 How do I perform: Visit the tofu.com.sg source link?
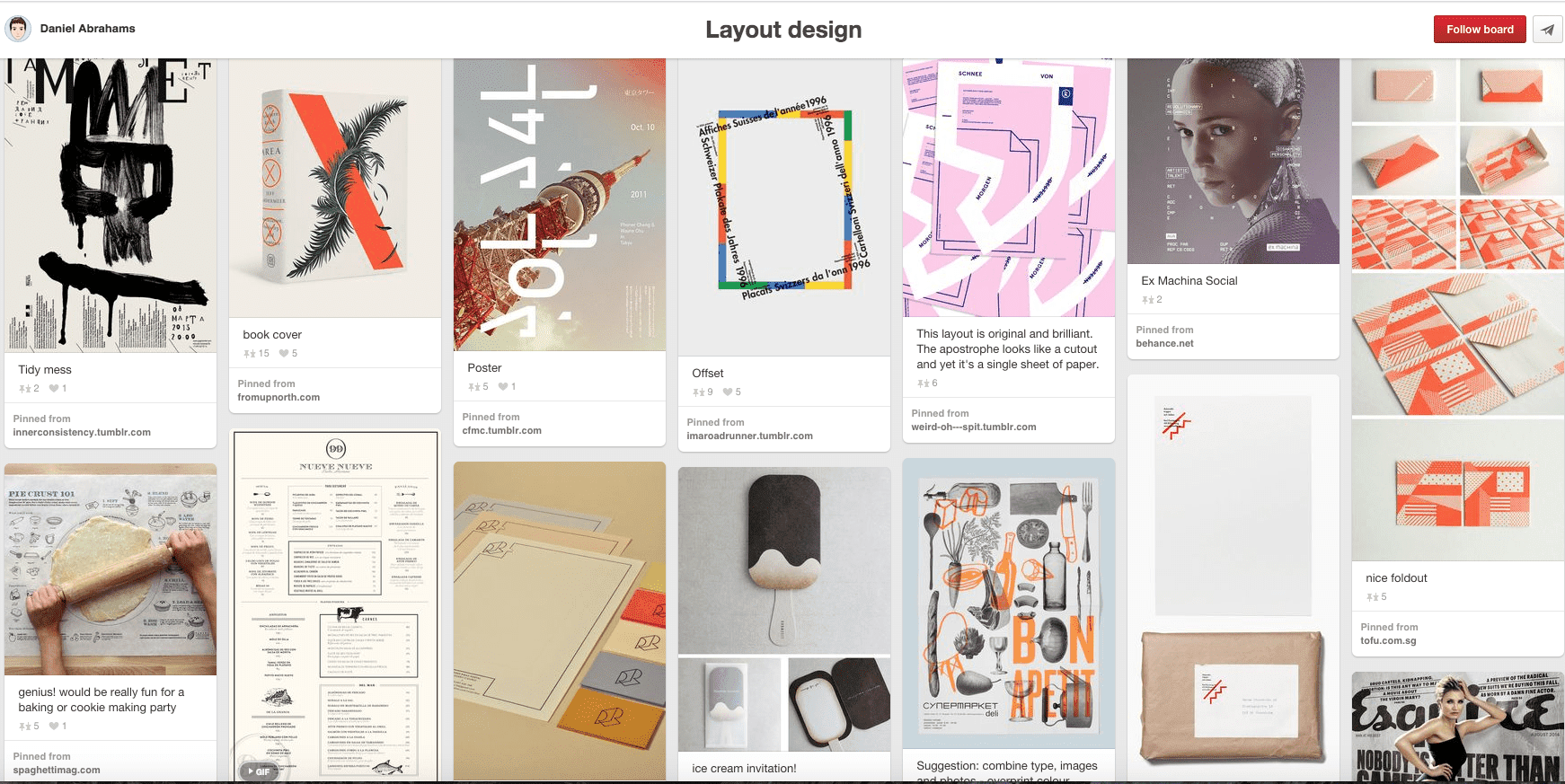click(x=1388, y=641)
